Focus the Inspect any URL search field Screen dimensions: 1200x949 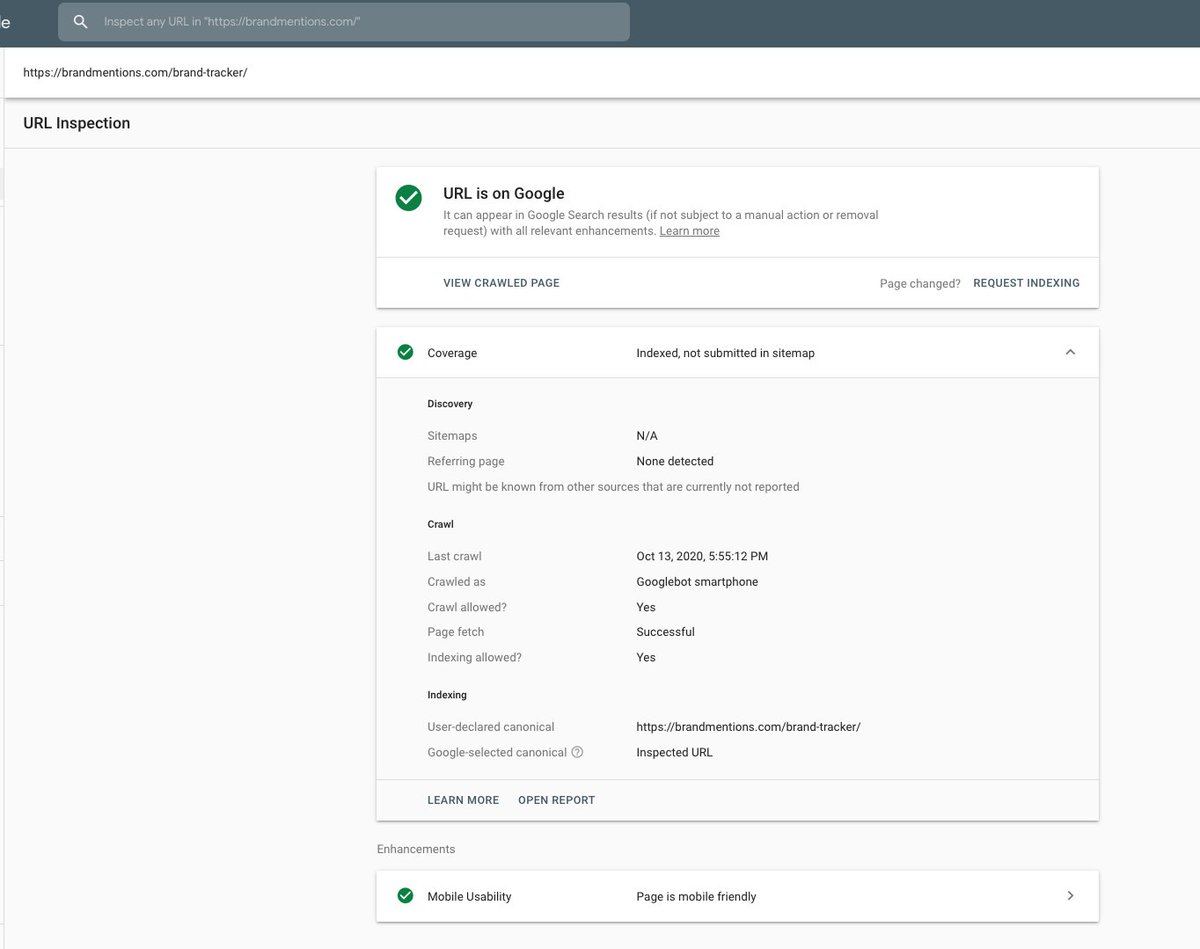tap(344, 22)
